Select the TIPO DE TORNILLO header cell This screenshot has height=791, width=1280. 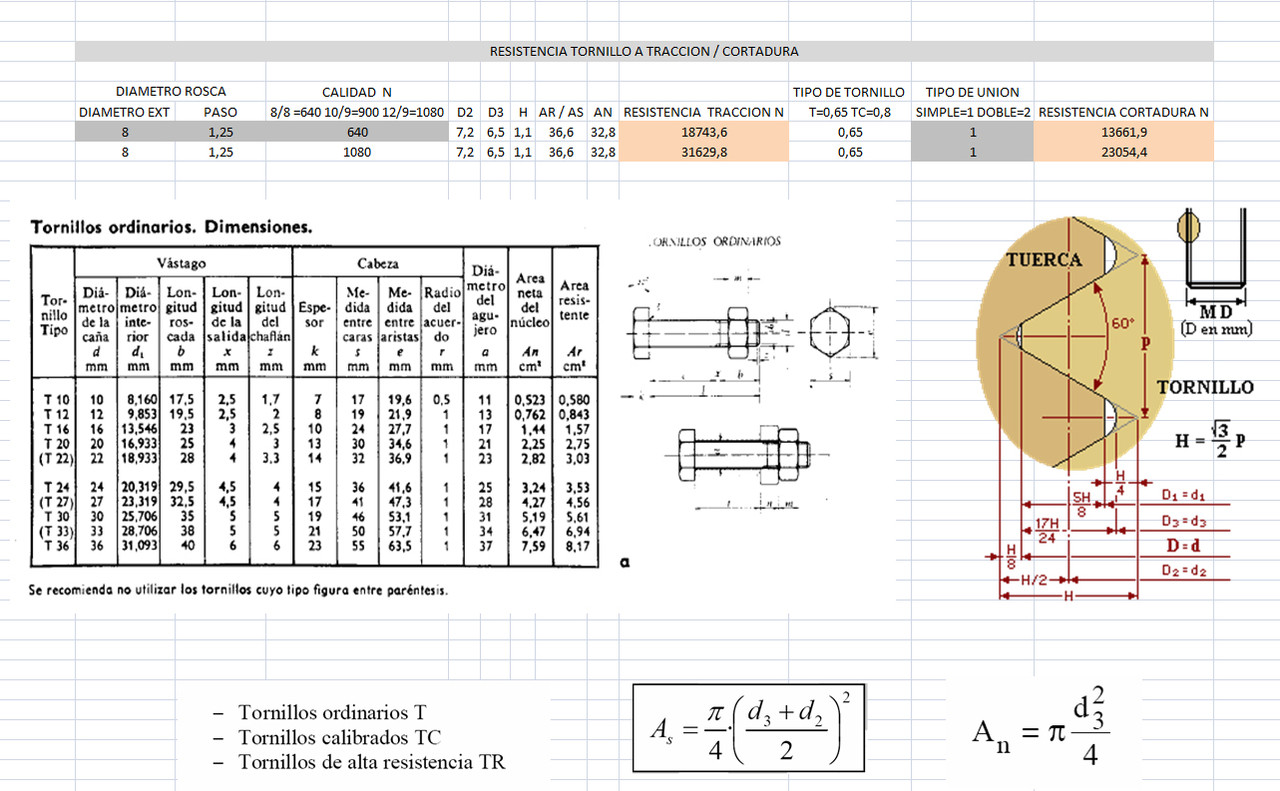point(849,92)
